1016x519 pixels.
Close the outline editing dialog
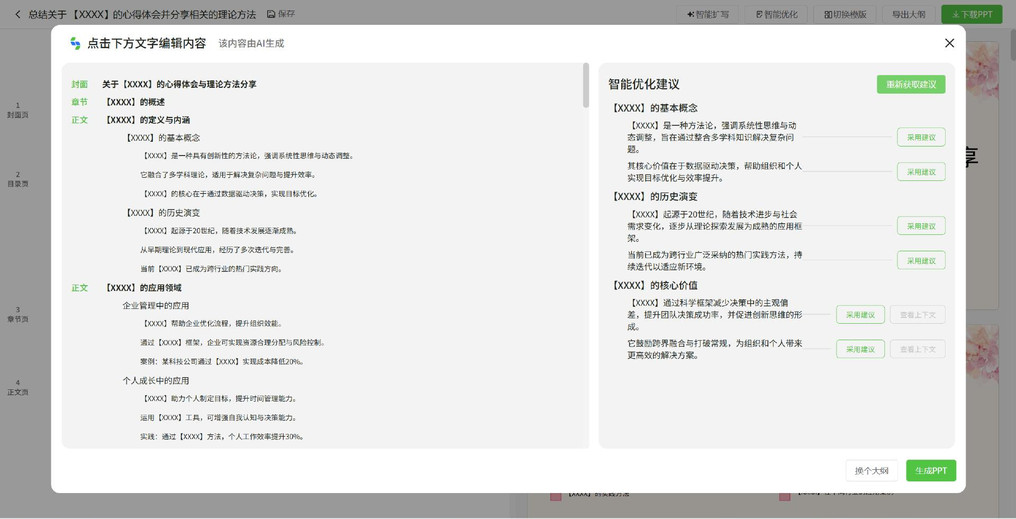[x=949, y=43]
